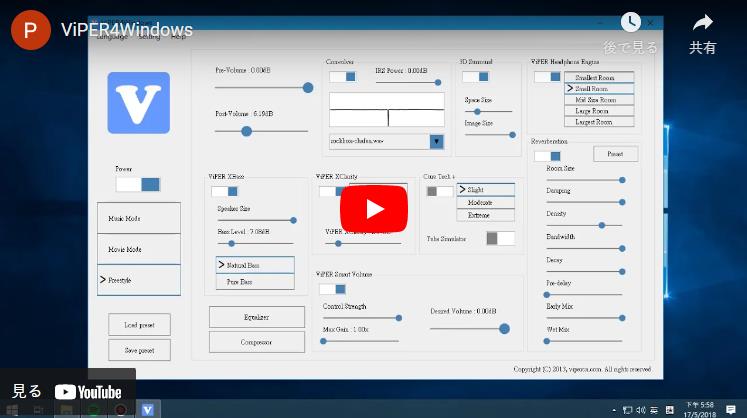The width and height of the screenshot is (747, 418).
Task: Open the Setting menu
Action: [x=149, y=36]
